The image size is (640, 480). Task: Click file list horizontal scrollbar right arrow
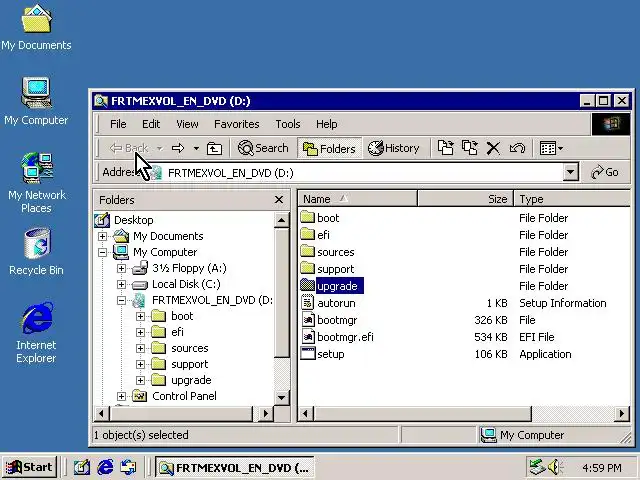(x=622, y=414)
